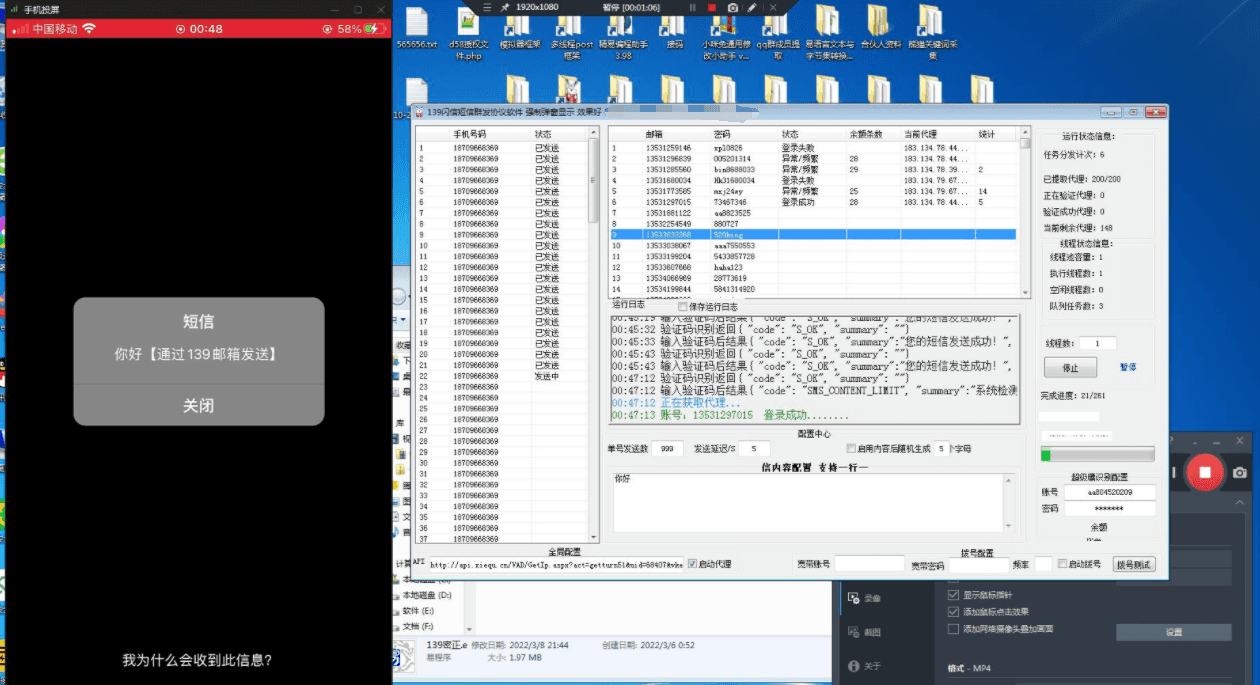The height and width of the screenshot is (685, 1260).
Task: Click the accounts table vertical scrollbar
Action: point(1023,212)
